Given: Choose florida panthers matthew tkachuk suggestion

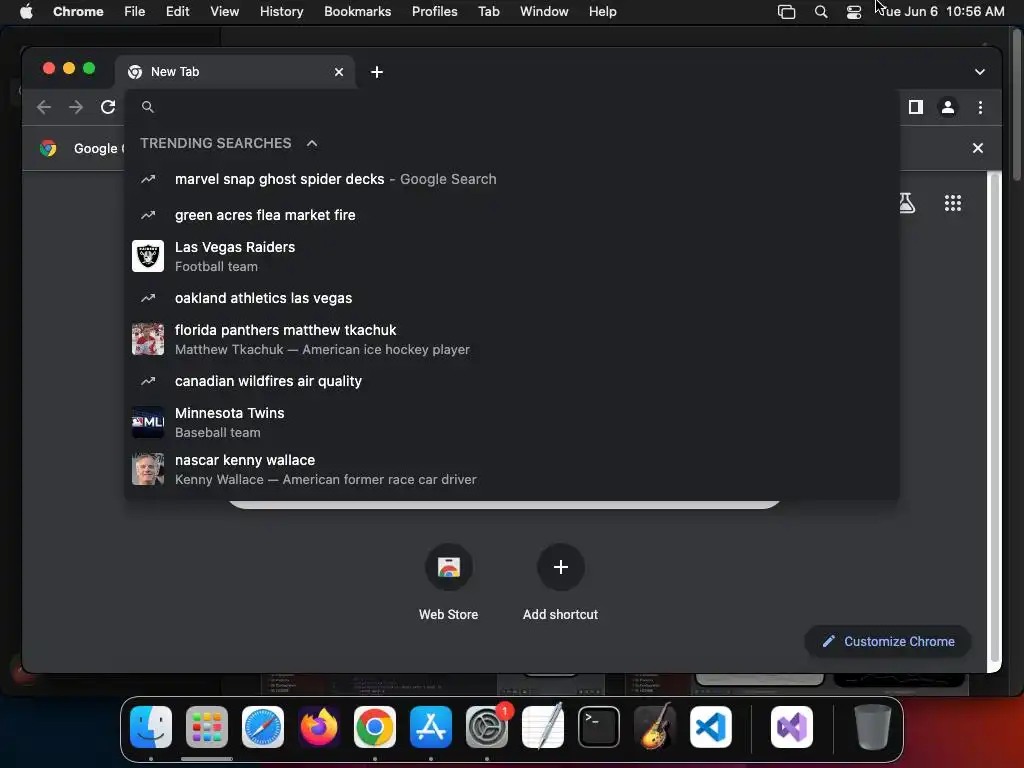Looking at the screenshot, I should tap(512, 339).
